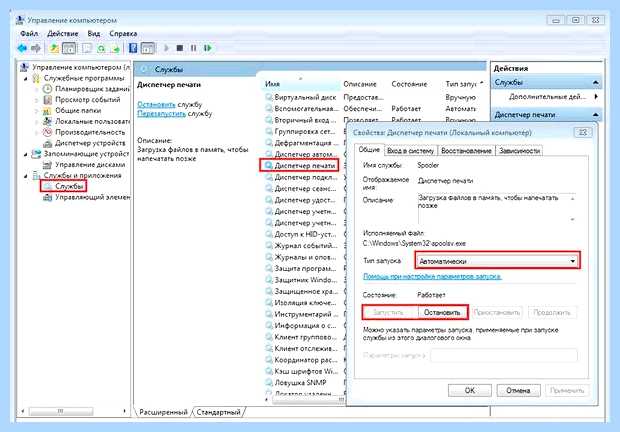
Task: Select Производительность tree node
Action: (x=90, y=132)
